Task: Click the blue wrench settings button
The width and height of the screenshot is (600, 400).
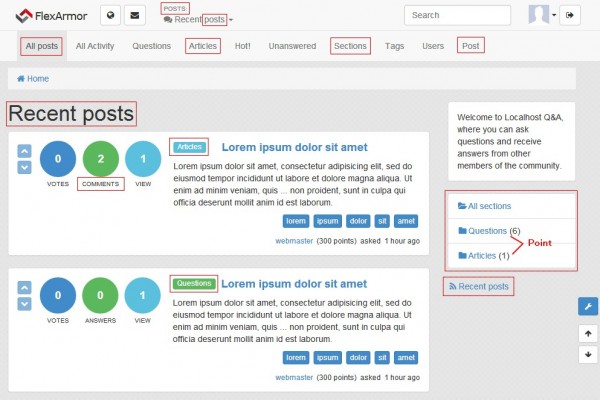Action: click(588, 306)
